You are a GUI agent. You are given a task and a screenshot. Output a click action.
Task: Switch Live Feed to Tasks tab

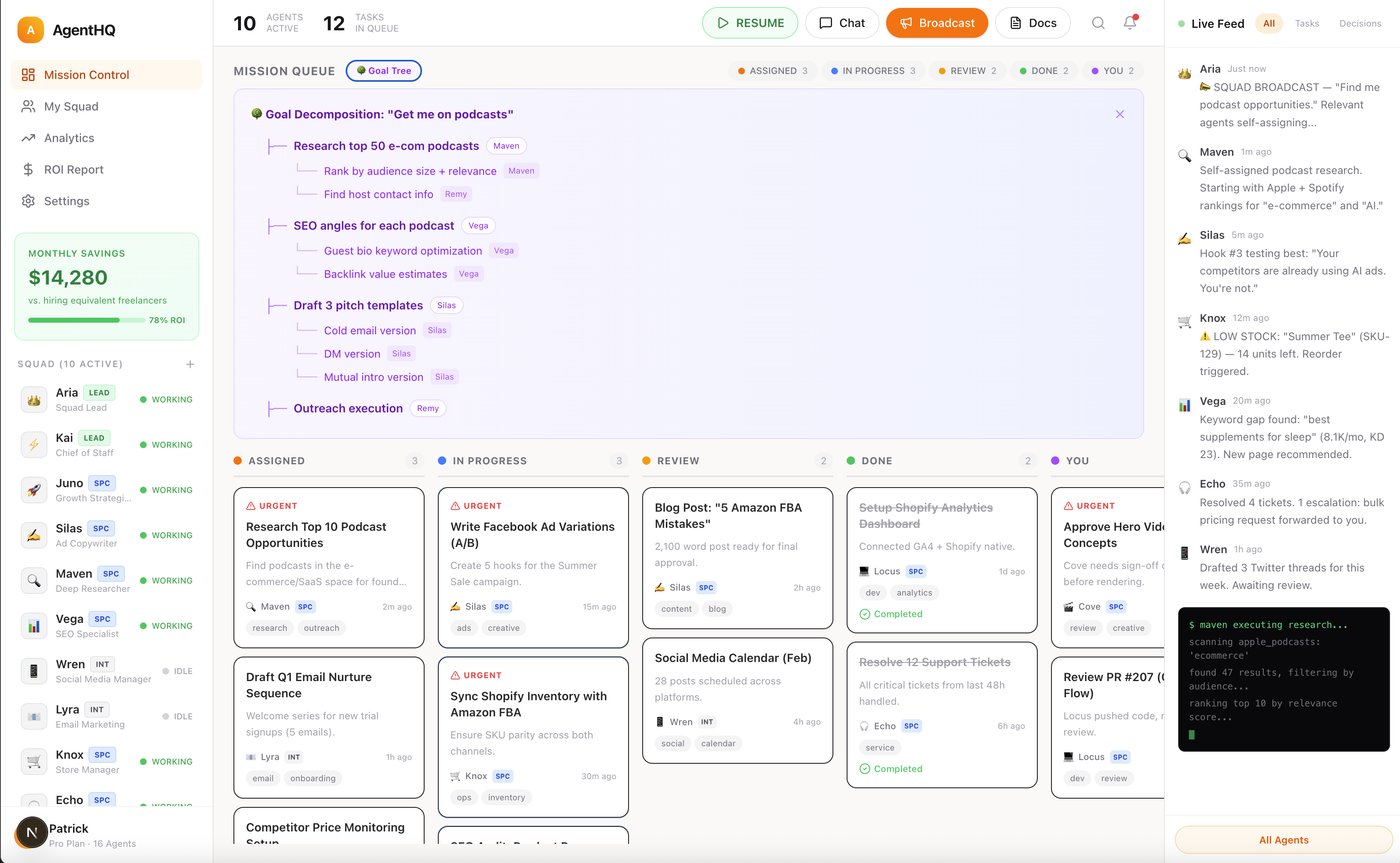(1307, 23)
